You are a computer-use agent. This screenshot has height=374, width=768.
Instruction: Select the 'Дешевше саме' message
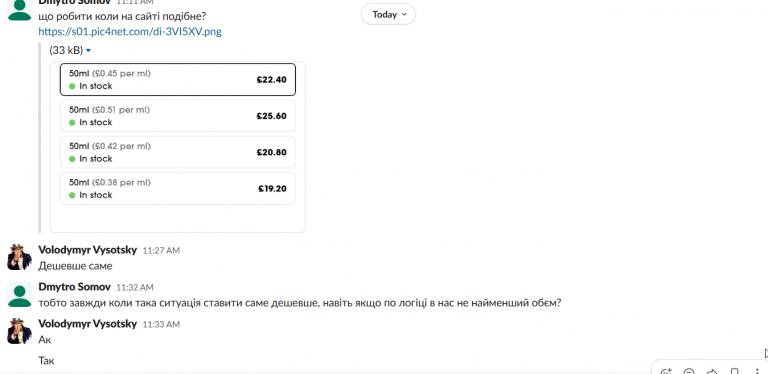[x=75, y=266]
